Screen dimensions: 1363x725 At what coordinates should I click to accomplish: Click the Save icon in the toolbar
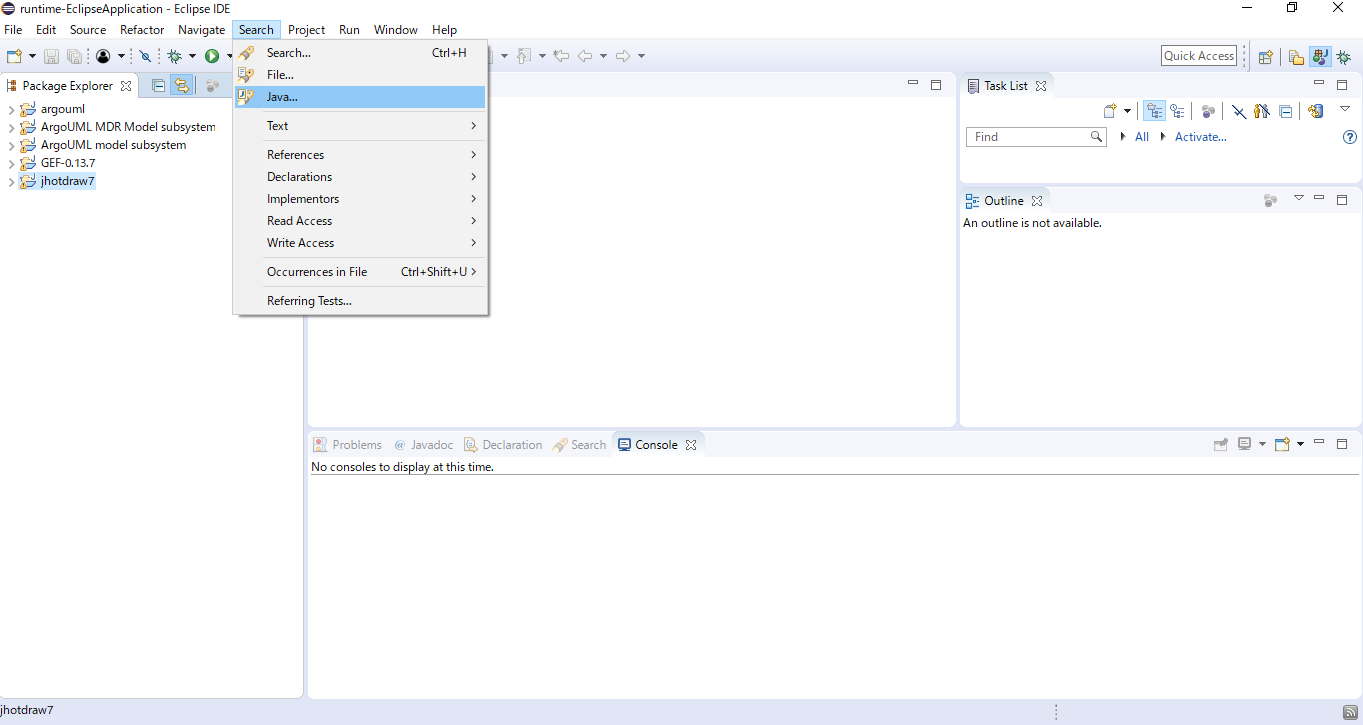[x=51, y=56]
